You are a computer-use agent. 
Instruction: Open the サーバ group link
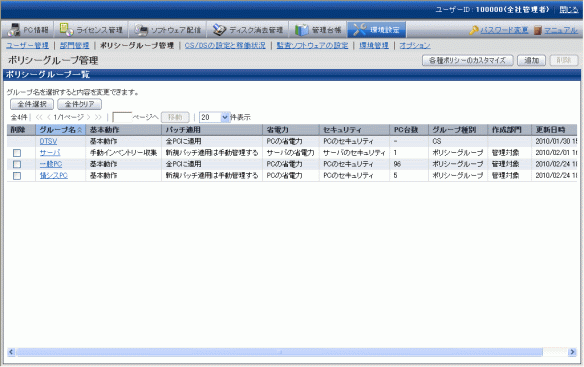50,153
